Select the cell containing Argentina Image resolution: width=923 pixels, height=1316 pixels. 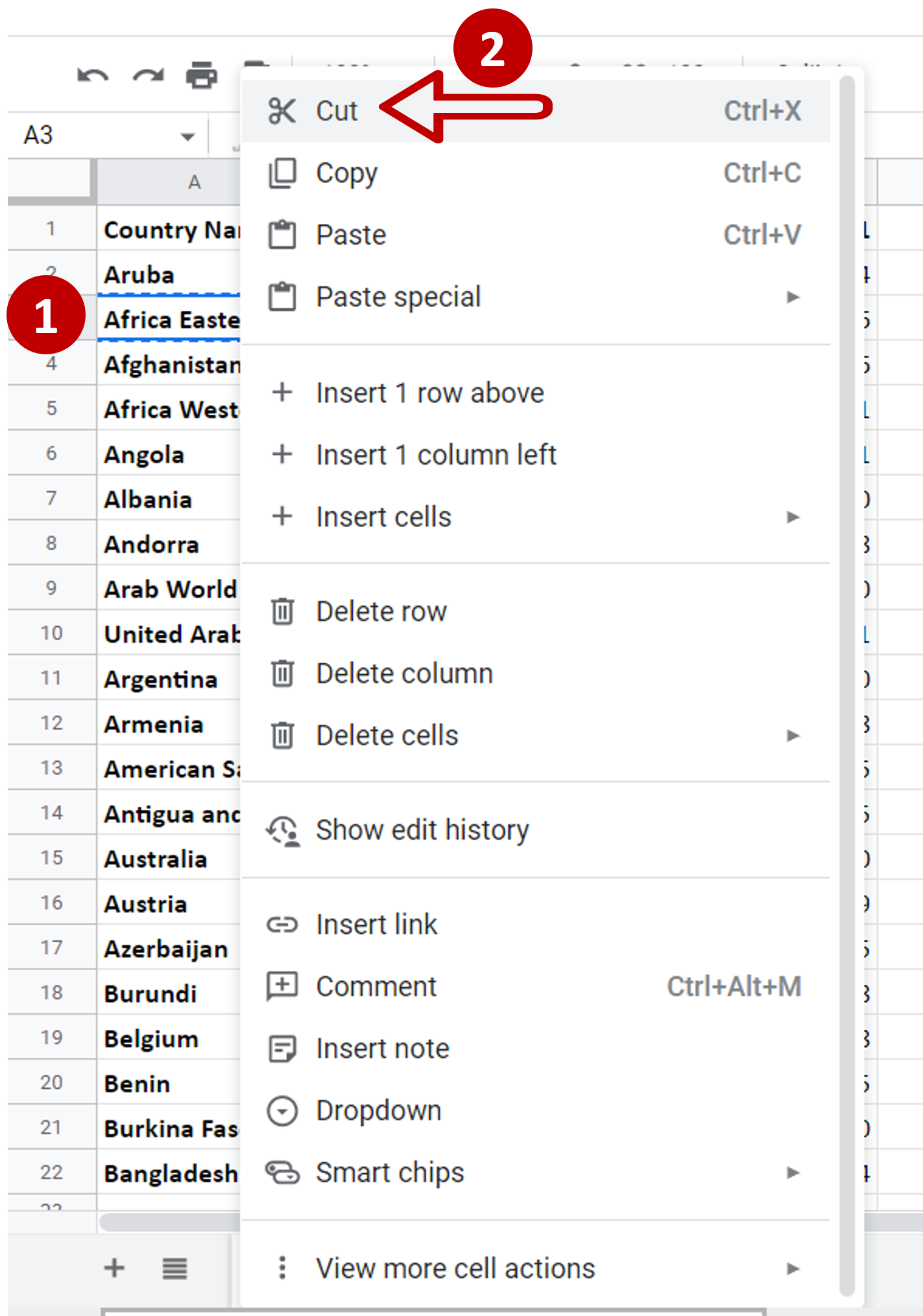(x=169, y=678)
